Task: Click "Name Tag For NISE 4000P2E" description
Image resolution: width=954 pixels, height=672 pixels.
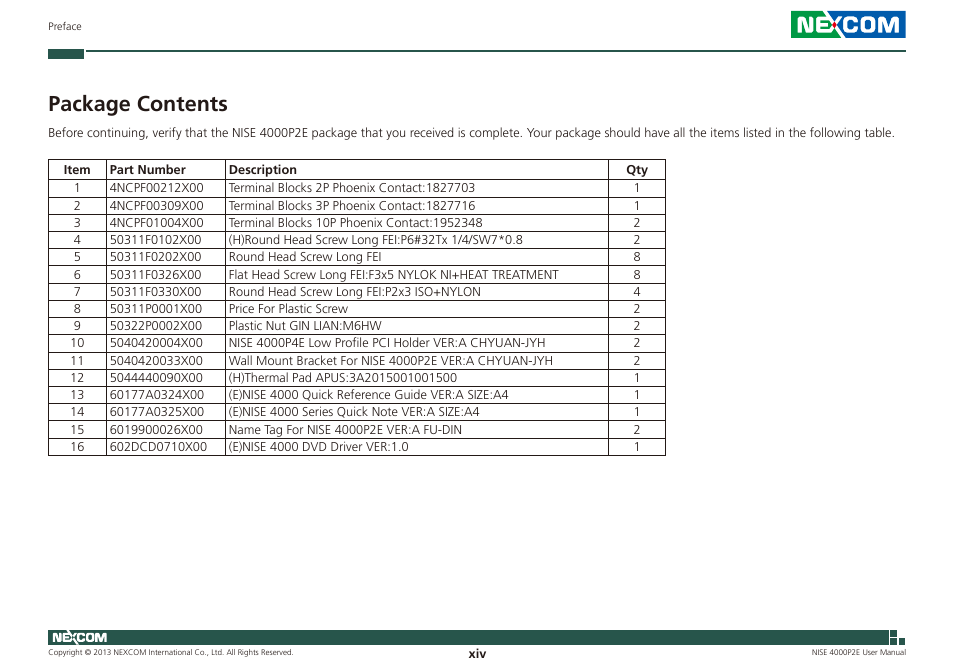Action: click(x=345, y=429)
